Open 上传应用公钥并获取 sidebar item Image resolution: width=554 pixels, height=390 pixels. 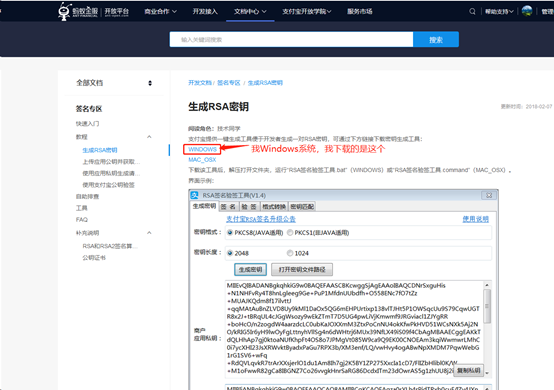(x=111, y=162)
